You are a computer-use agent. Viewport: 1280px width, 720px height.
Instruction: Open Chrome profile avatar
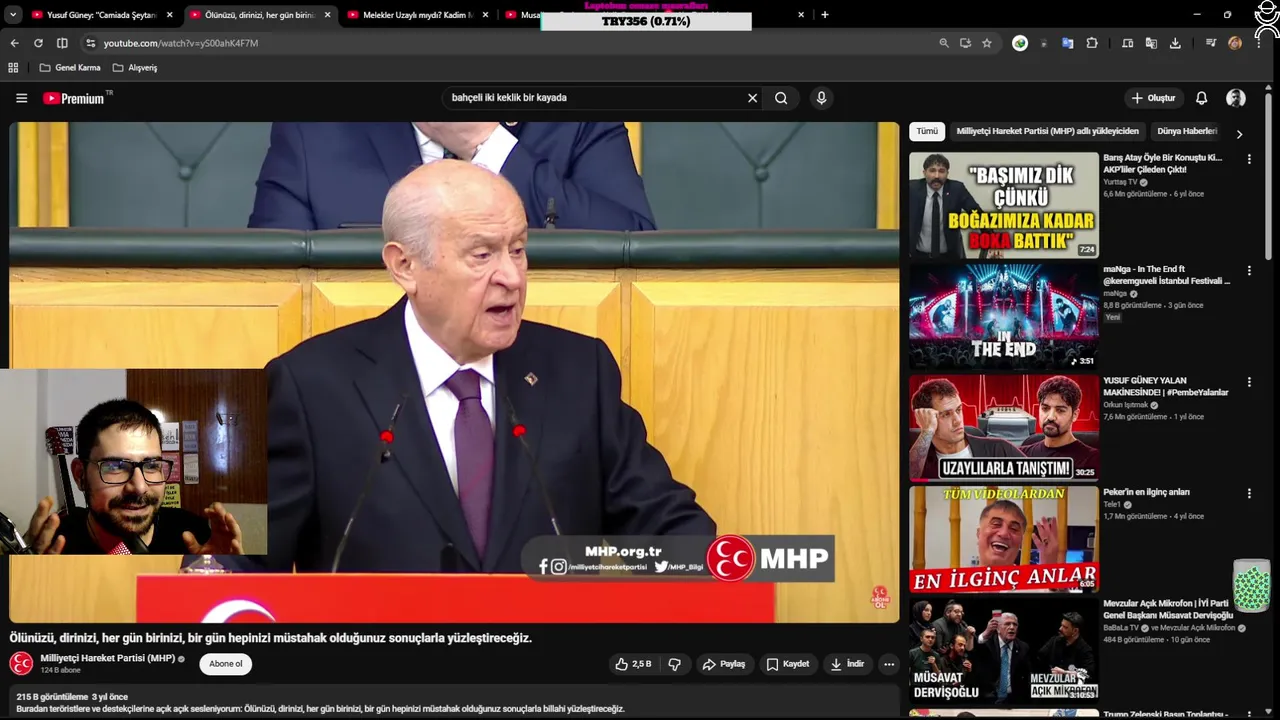tap(1235, 43)
